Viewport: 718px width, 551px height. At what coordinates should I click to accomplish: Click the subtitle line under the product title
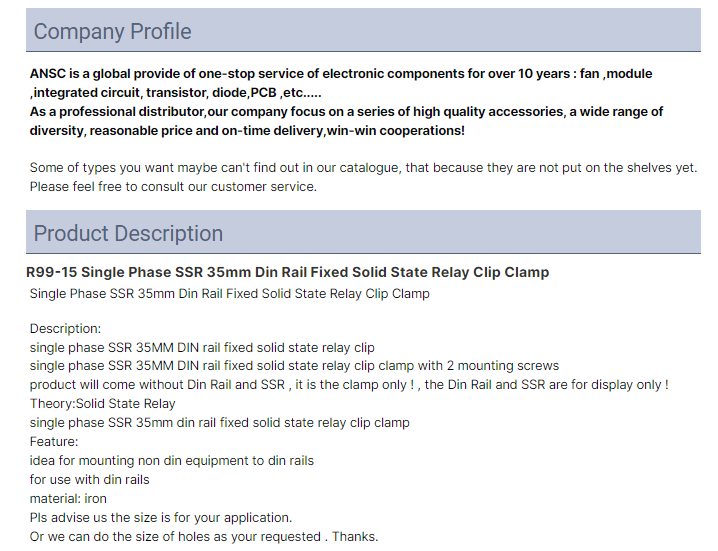[230, 294]
